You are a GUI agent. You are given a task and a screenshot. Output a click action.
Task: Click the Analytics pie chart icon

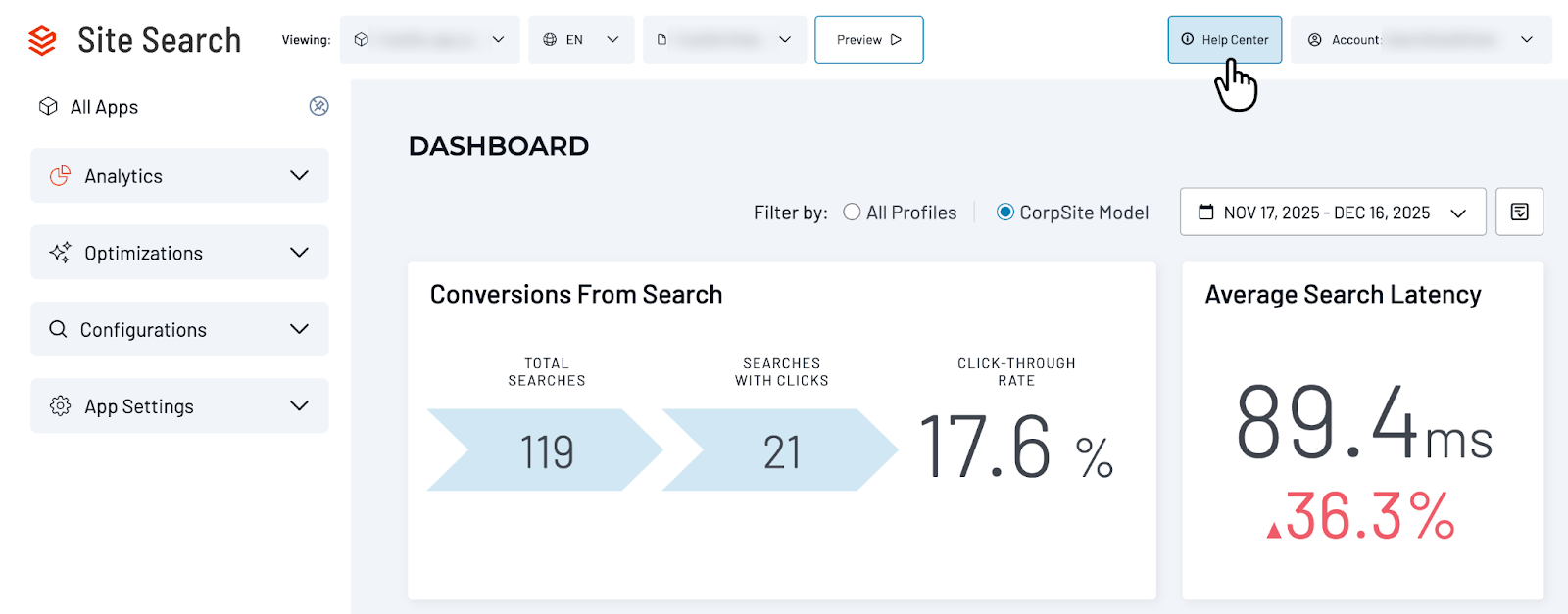(x=60, y=175)
